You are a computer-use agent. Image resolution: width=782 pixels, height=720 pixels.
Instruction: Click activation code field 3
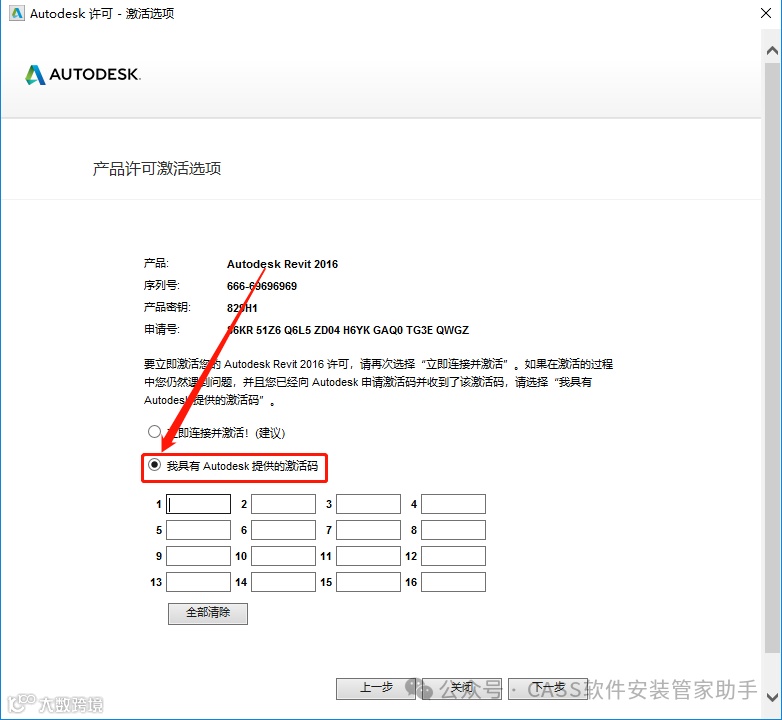point(369,504)
